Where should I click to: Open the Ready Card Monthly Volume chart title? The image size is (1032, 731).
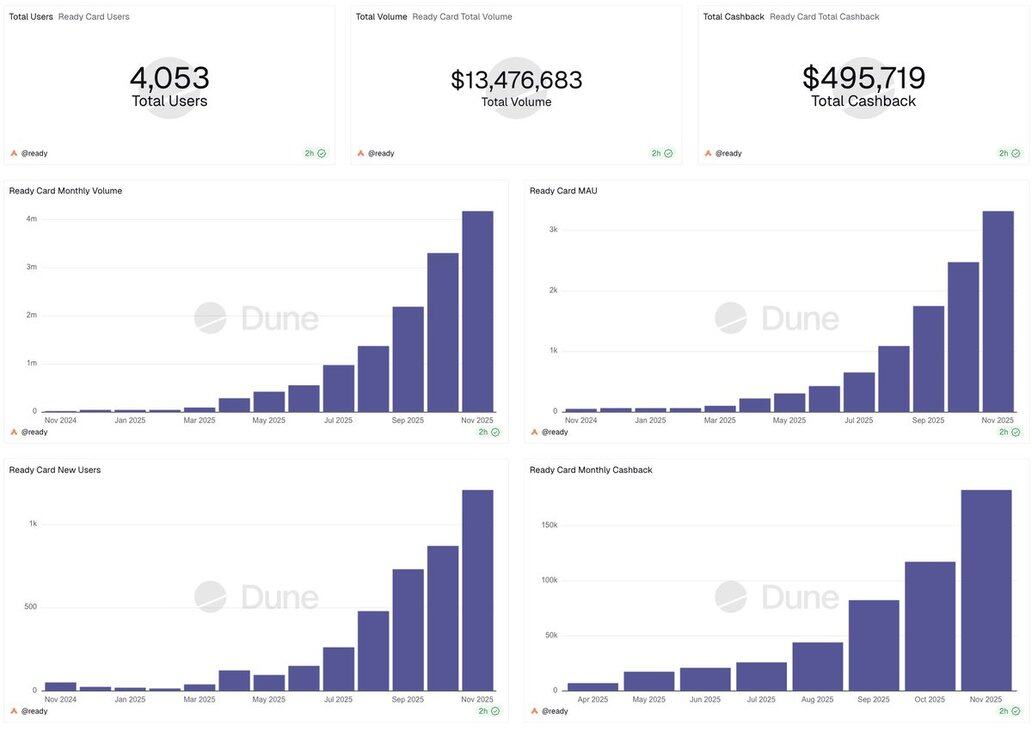click(66, 191)
